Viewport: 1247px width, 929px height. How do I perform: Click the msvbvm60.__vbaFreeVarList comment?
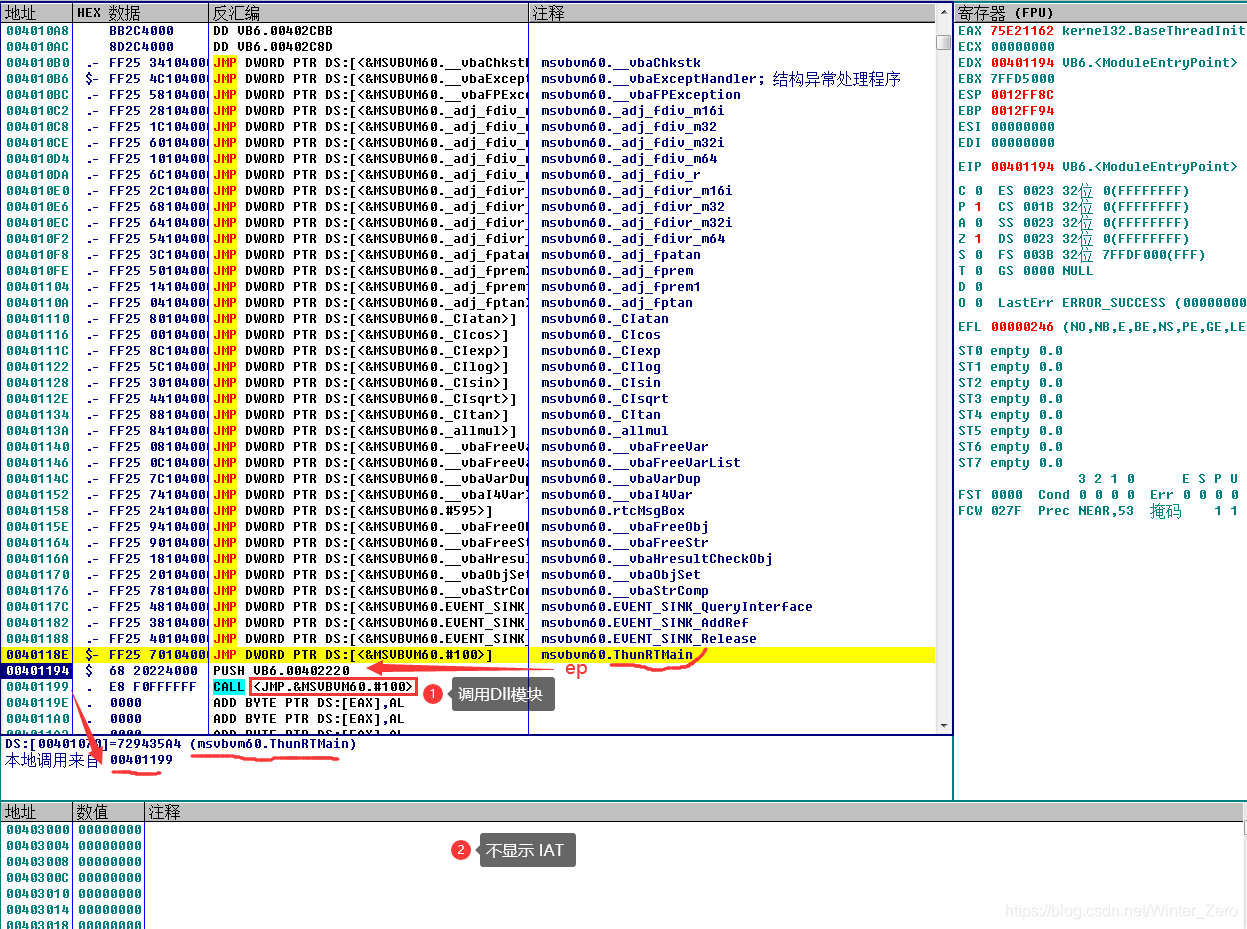(x=641, y=463)
